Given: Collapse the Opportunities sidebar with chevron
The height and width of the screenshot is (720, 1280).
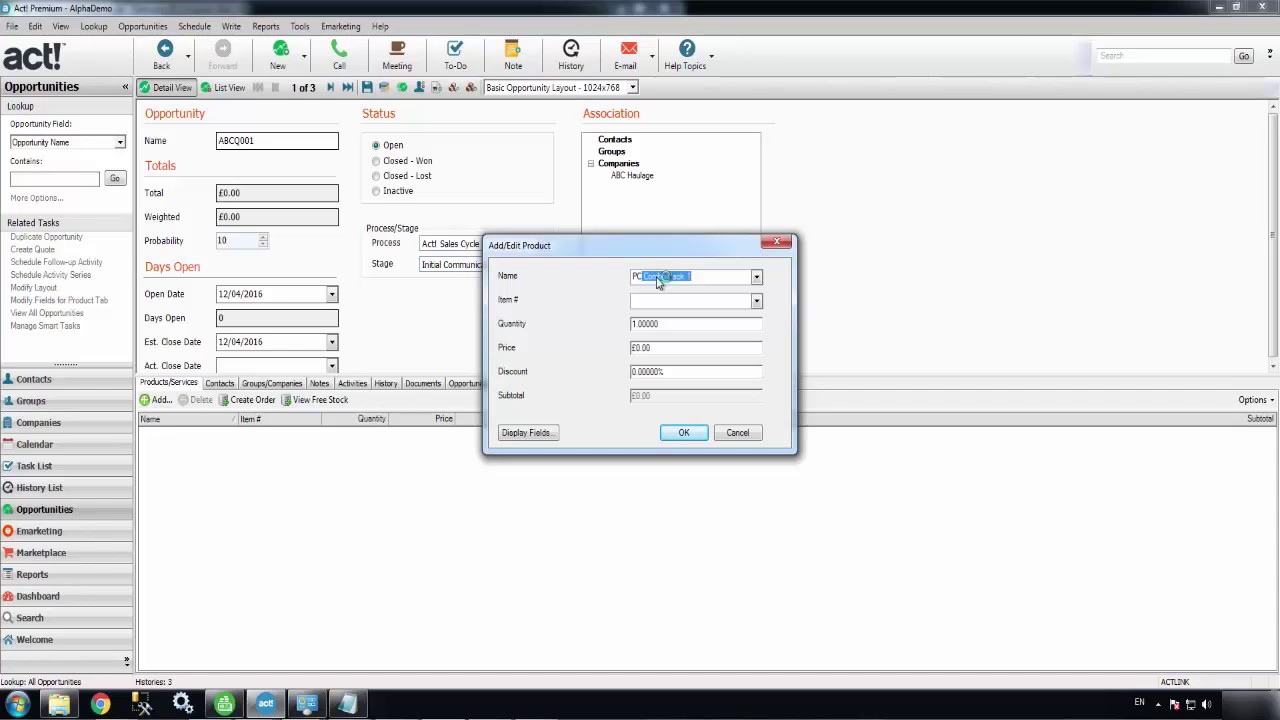Looking at the screenshot, I should tap(125, 87).
